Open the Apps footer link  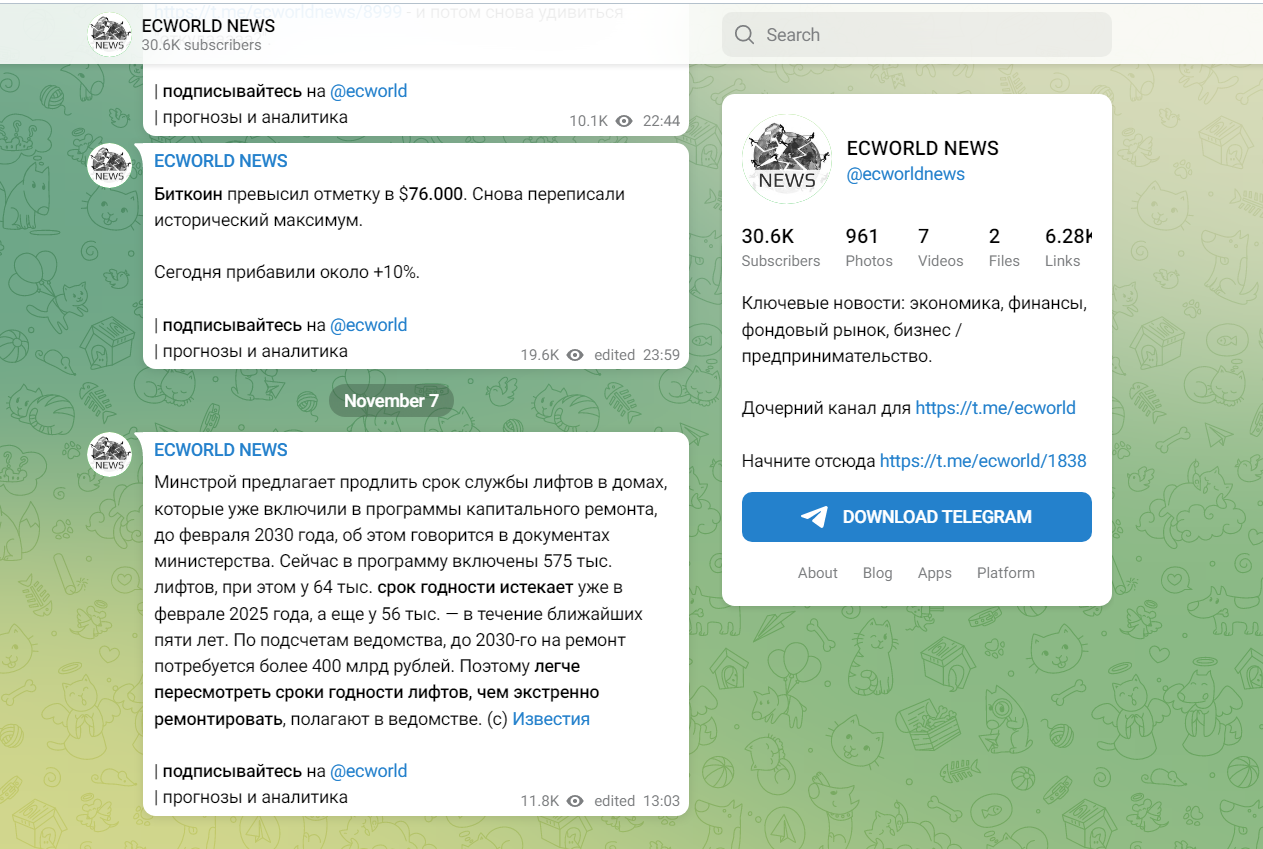coord(935,573)
